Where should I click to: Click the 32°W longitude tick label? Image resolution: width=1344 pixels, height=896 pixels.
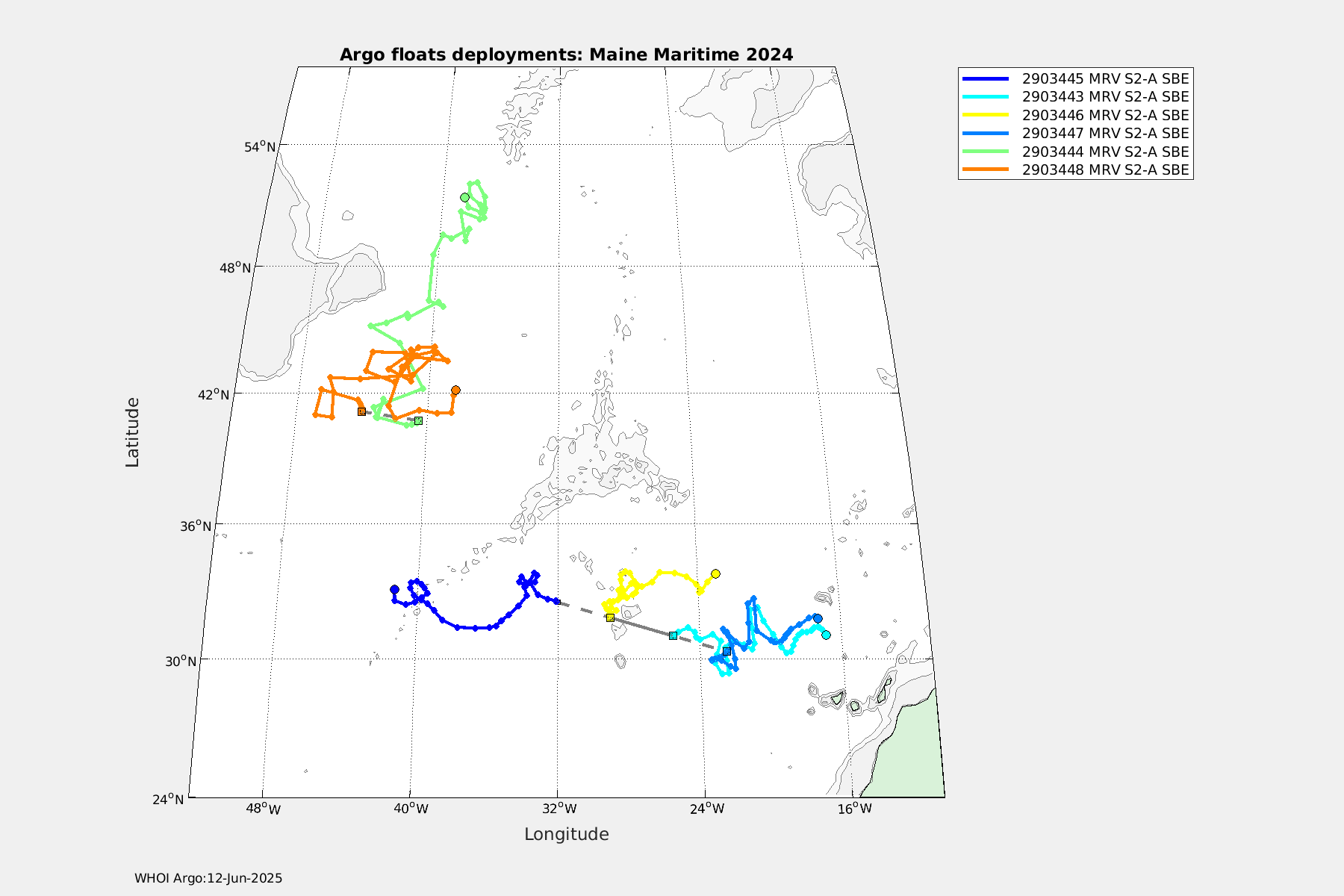coord(559,809)
